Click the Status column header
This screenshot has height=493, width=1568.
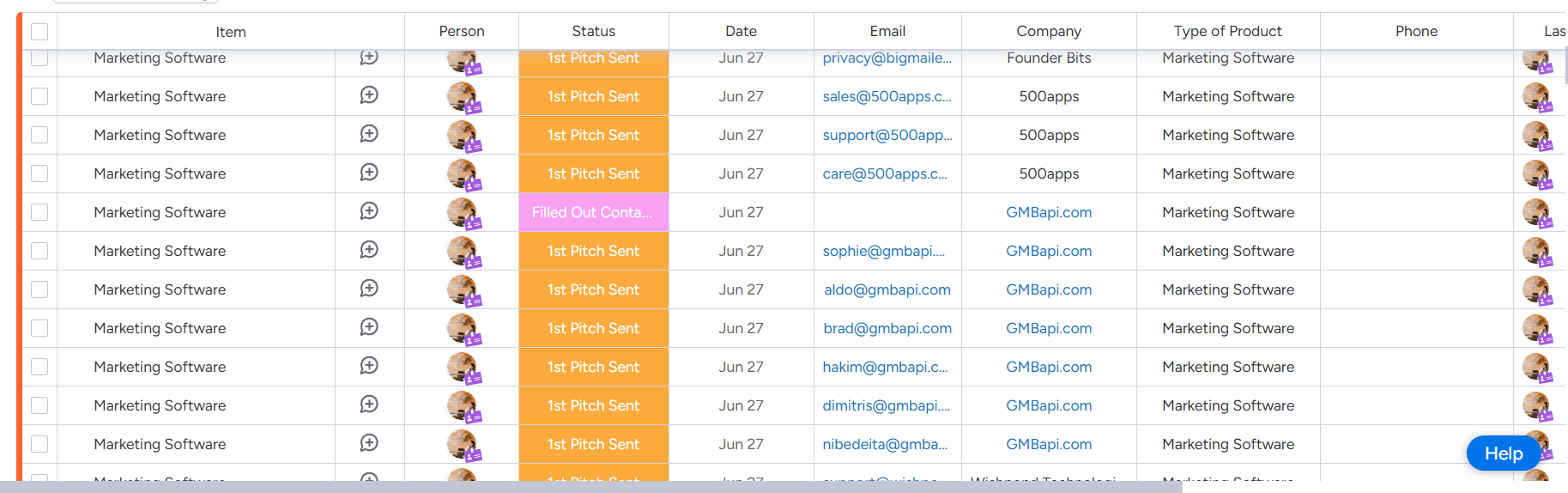pyautogui.click(x=593, y=31)
